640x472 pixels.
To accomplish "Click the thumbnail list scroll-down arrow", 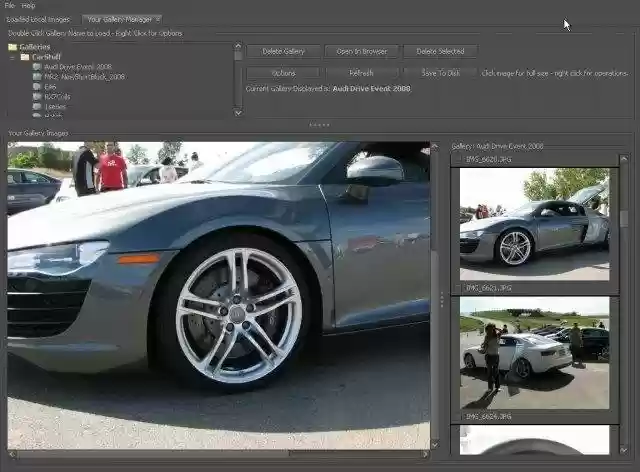I will click(624, 450).
